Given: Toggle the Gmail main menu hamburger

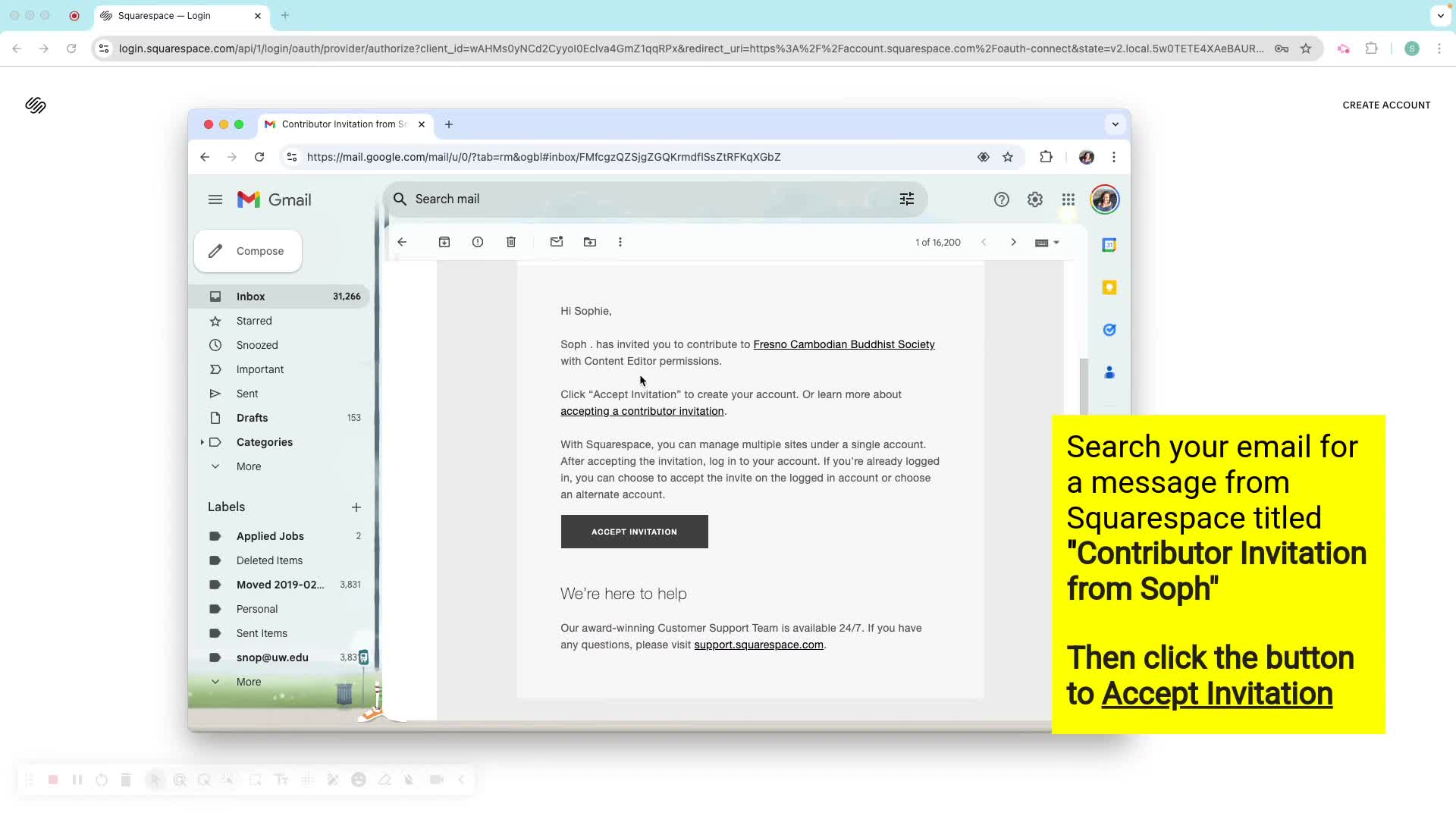Looking at the screenshot, I should (x=215, y=199).
